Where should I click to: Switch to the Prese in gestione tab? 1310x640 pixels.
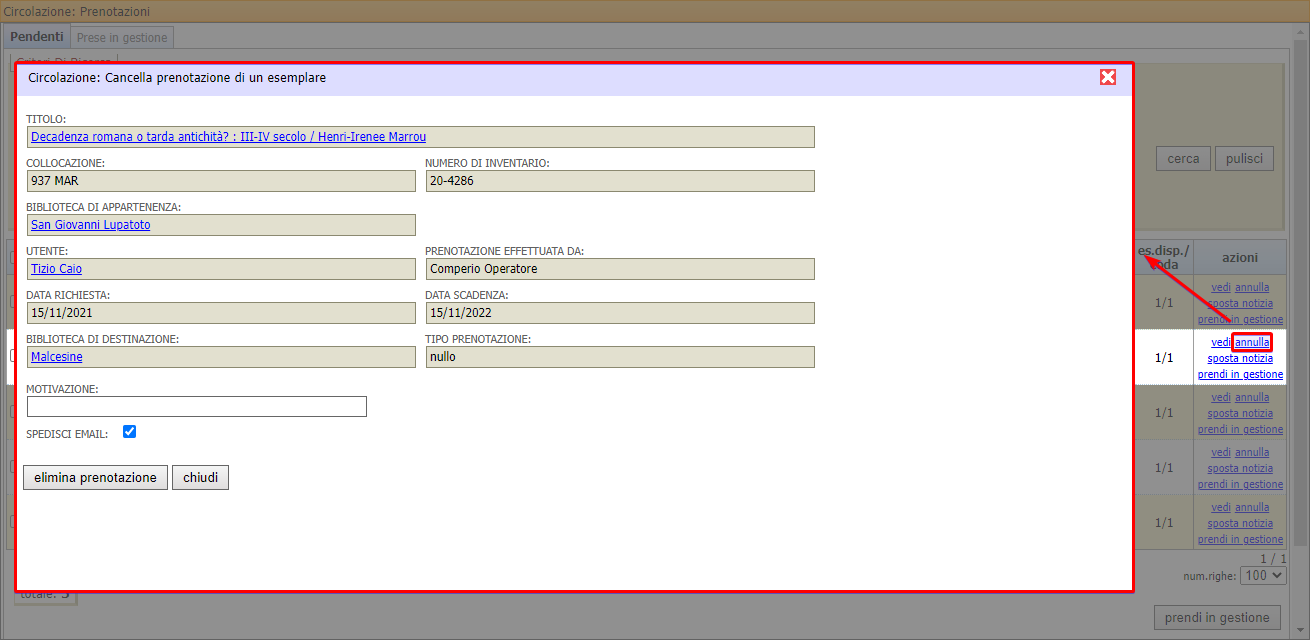122,36
